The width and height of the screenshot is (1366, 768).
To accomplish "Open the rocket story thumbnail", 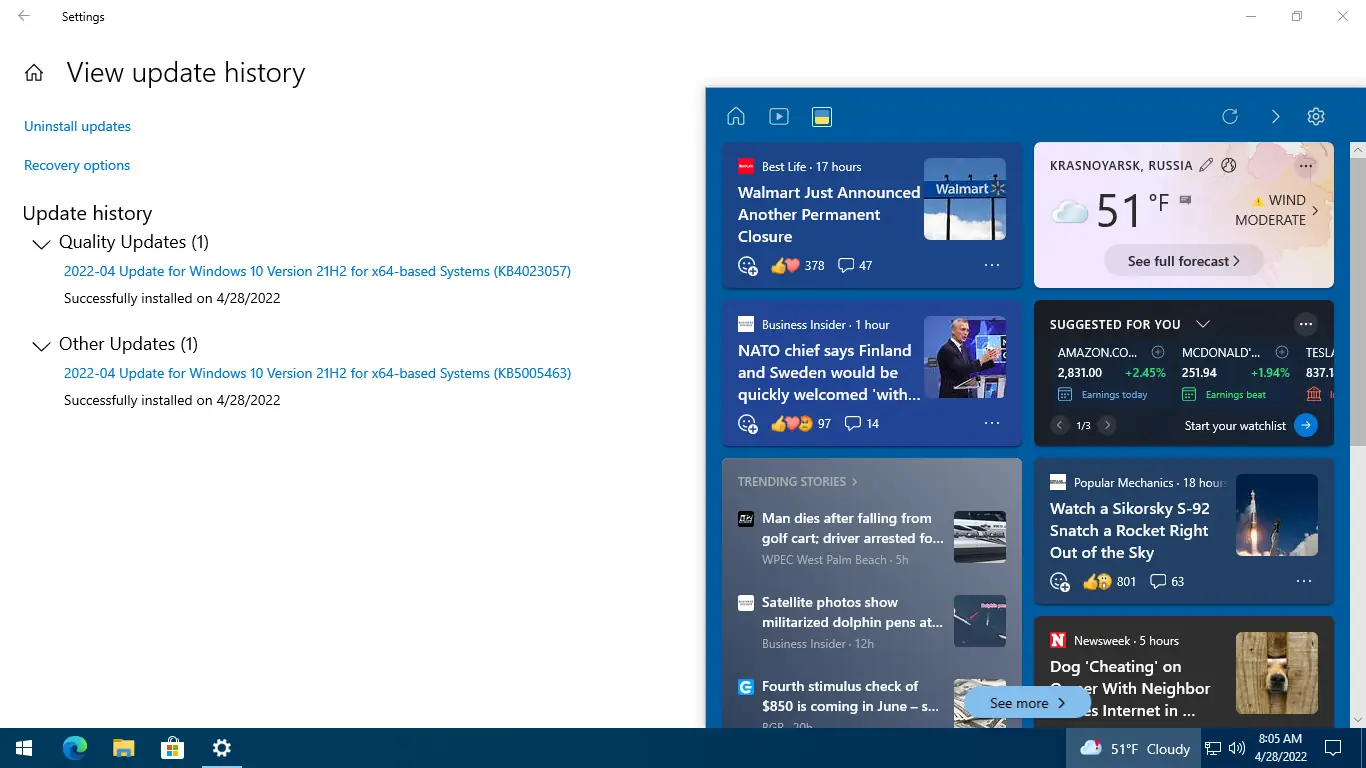I will 1277,515.
